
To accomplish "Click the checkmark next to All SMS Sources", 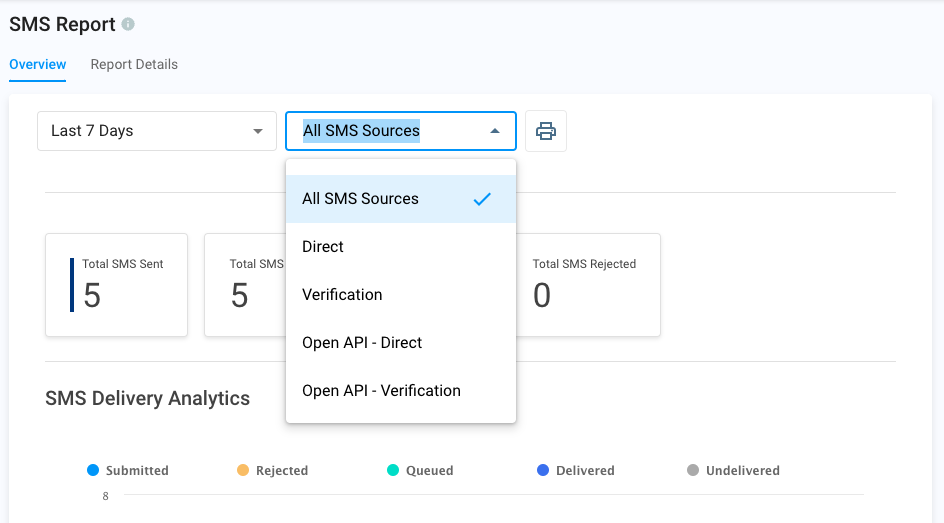I will (482, 199).
